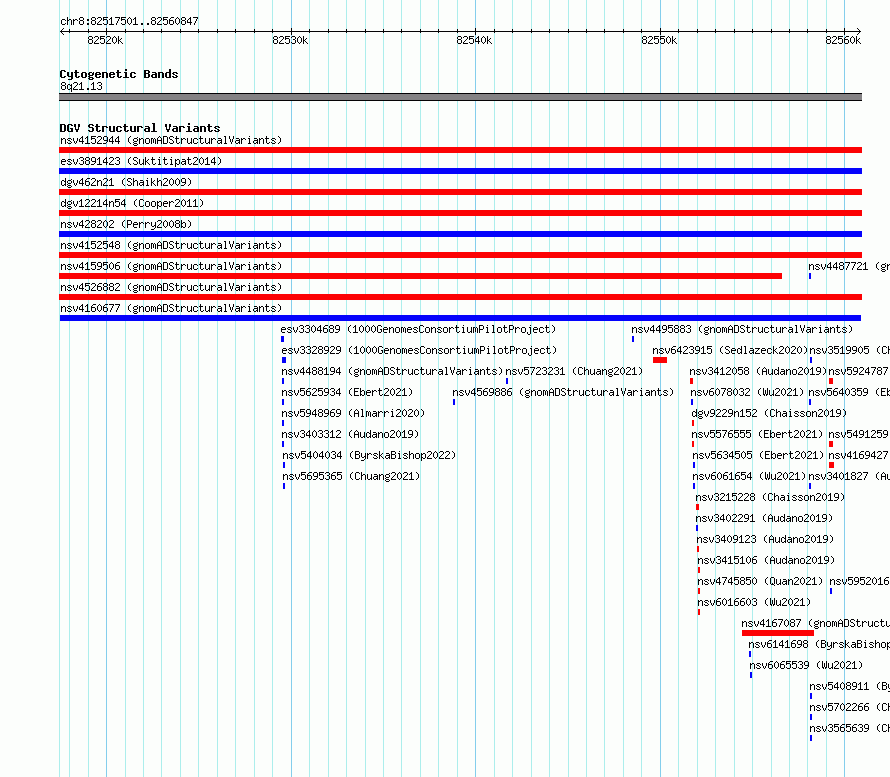Open the nsv4488194 gnomAD variant

tap(392, 371)
